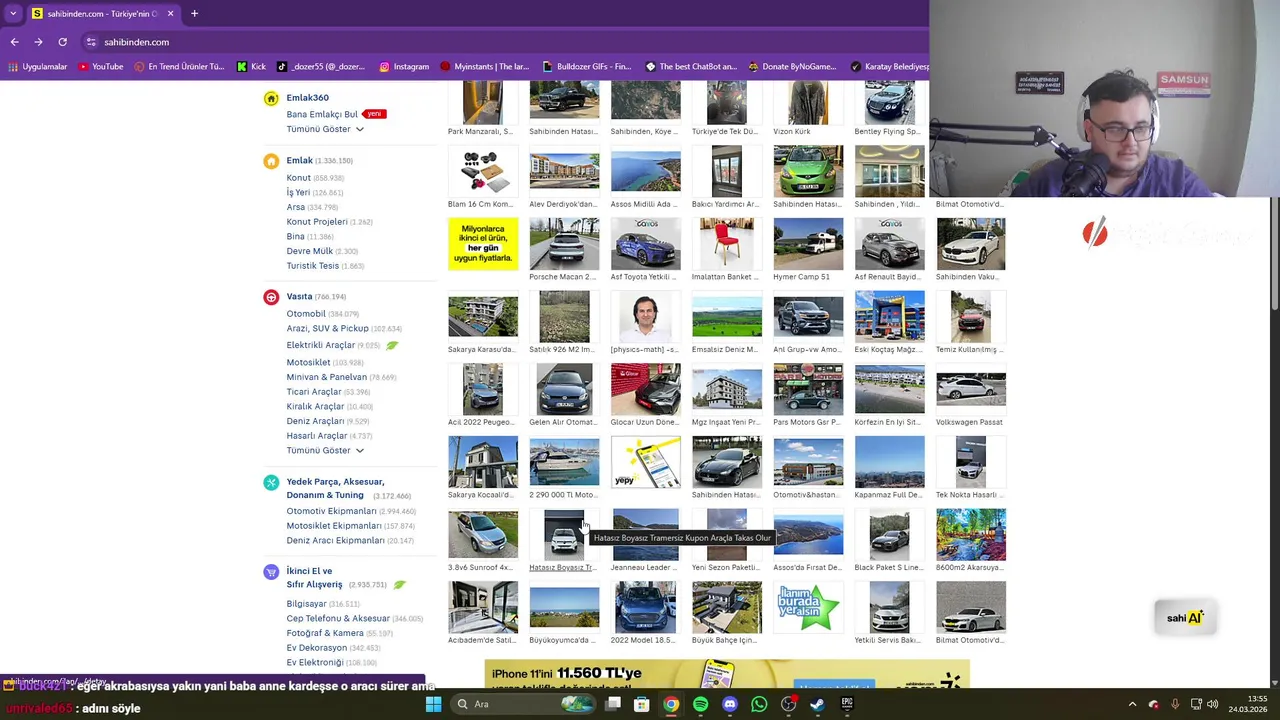Open the Minivan & Panelvan link
This screenshot has width=1280, height=720.
327,377
